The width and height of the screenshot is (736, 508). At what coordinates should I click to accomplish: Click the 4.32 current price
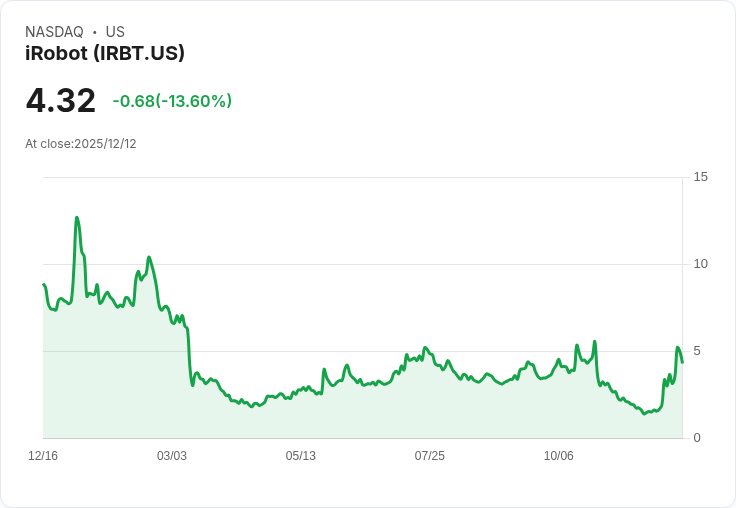point(61,100)
